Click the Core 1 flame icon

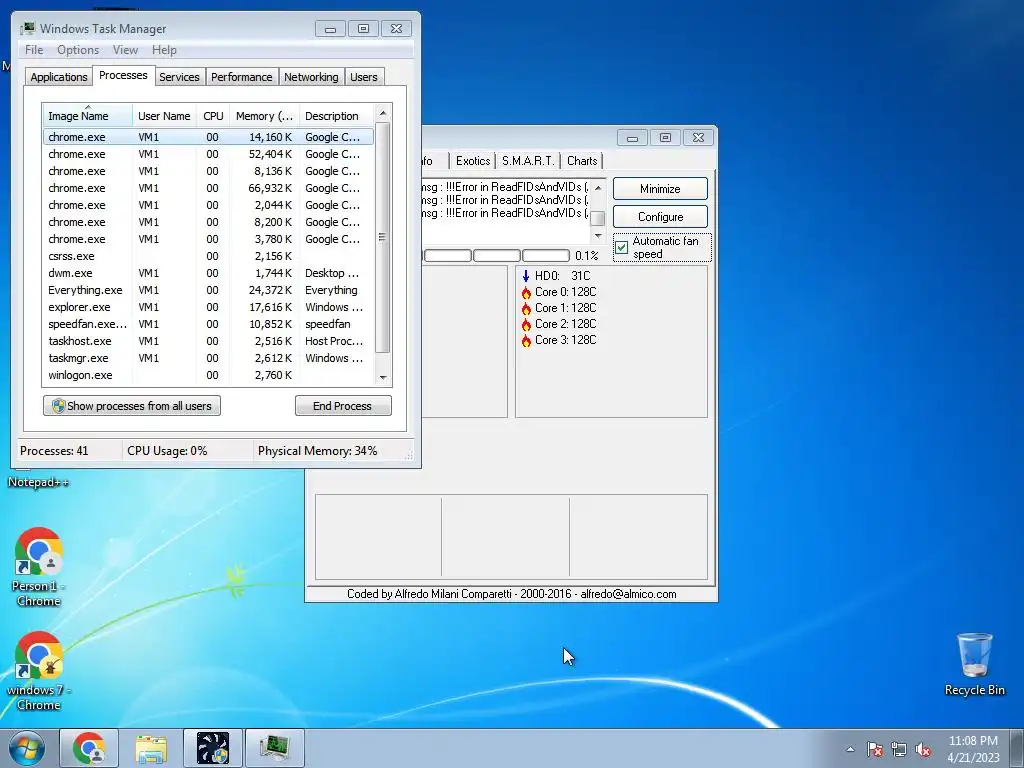[x=526, y=308]
